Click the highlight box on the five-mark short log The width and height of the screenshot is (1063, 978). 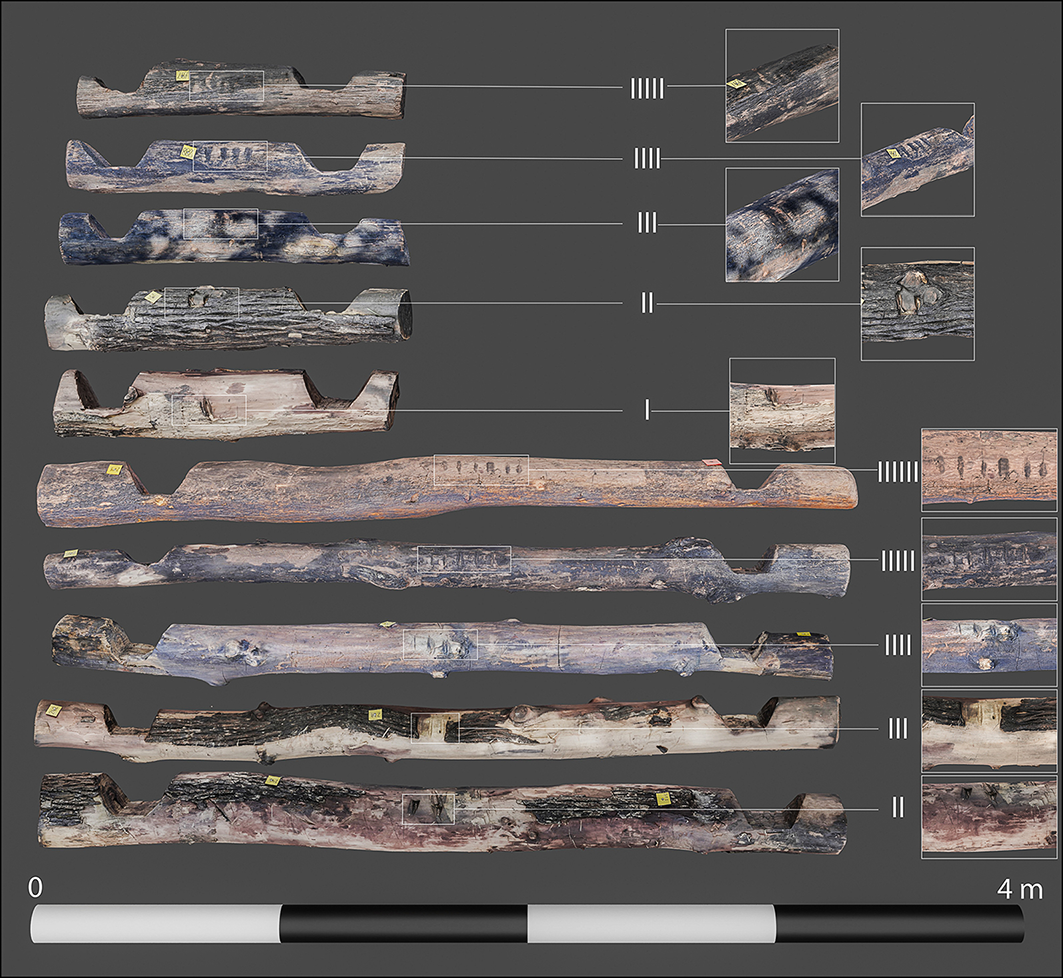(x=226, y=86)
